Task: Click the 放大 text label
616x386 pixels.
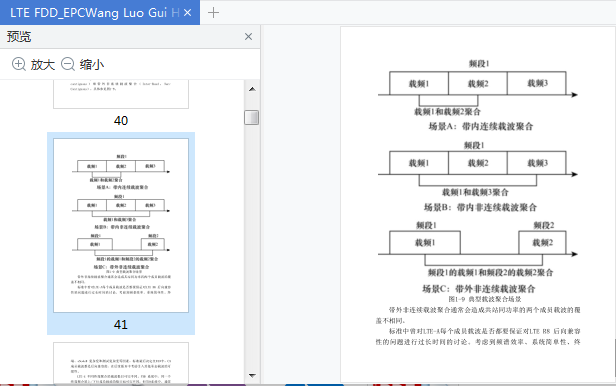Action: (43, 64)
